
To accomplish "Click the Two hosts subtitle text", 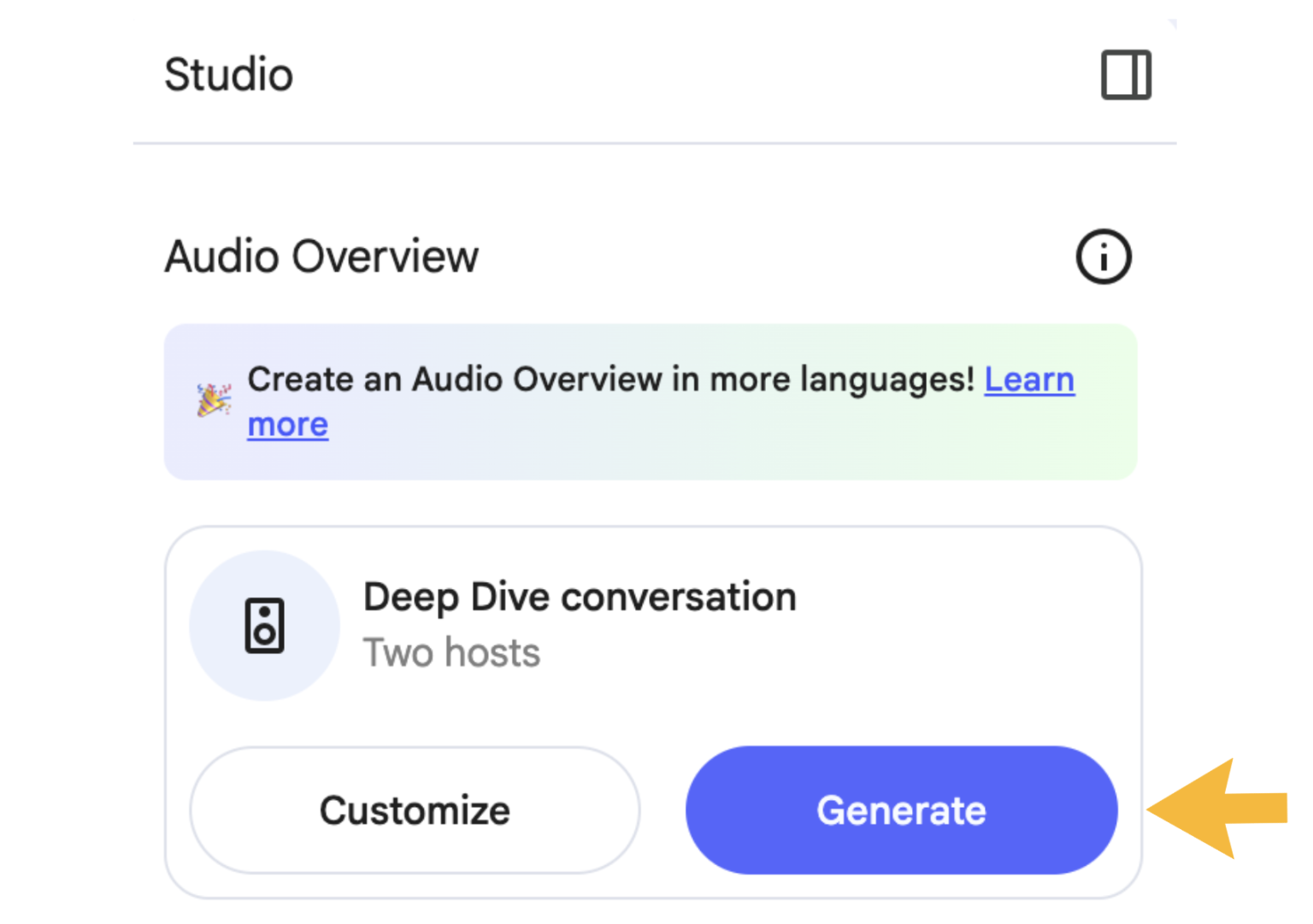I will 451,653.
